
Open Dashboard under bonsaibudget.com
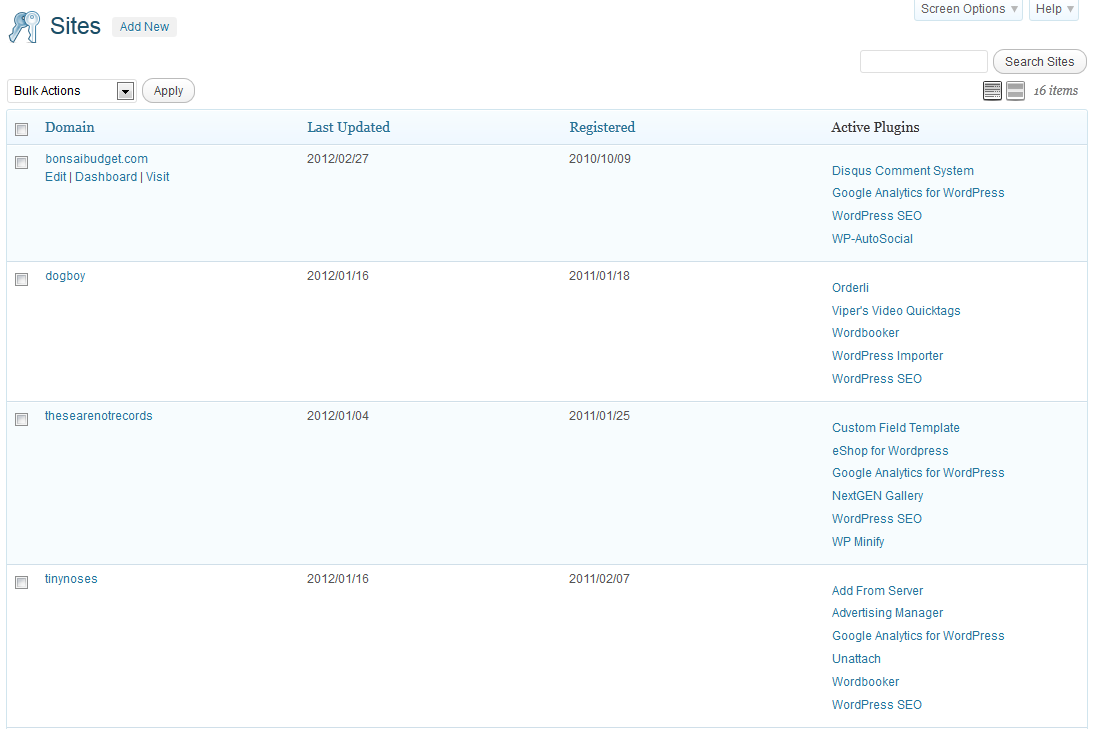(106, 177)
